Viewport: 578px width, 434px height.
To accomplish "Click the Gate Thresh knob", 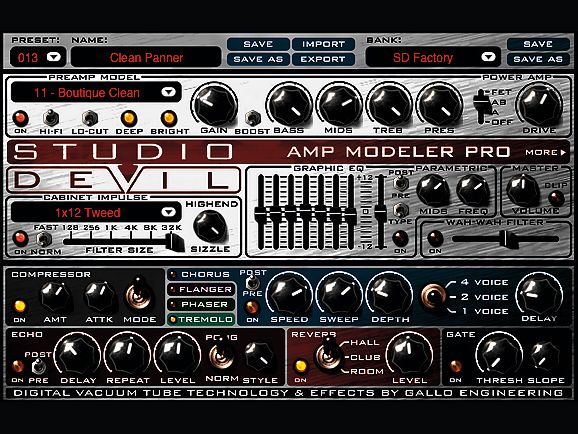I will click(498, 355).
